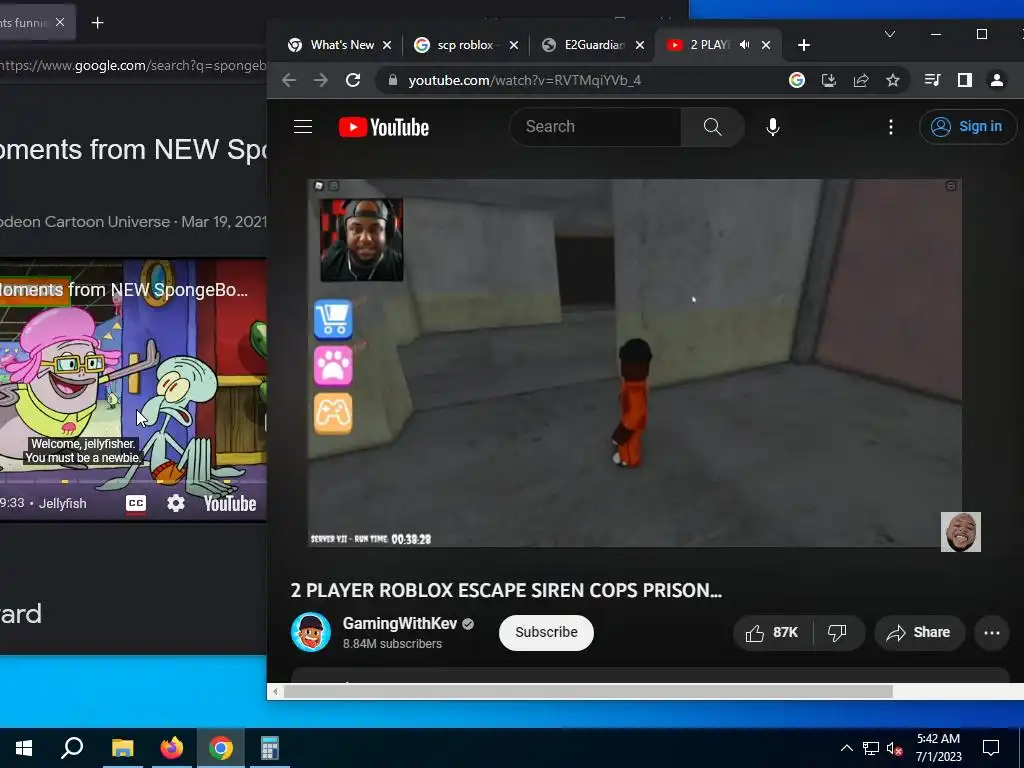Screen dimensions: 1024x768
Task: Open more actions ellipsis next to Share
Action: coord(991,632)
